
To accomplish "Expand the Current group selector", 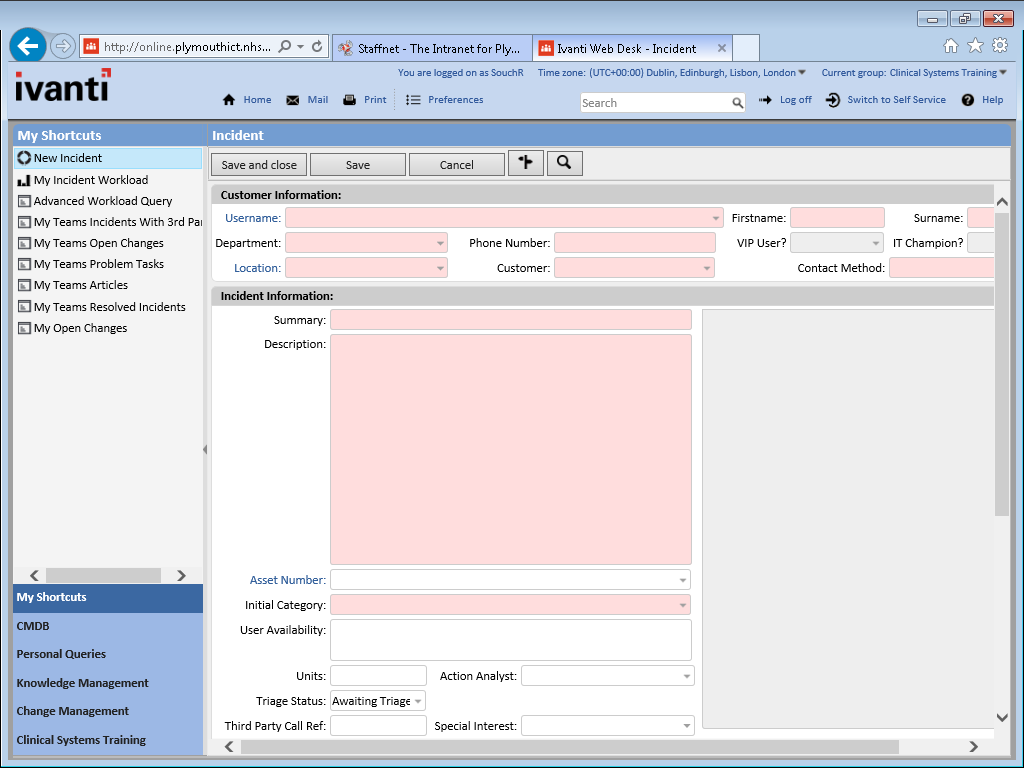I will (x=1003, y=72).
